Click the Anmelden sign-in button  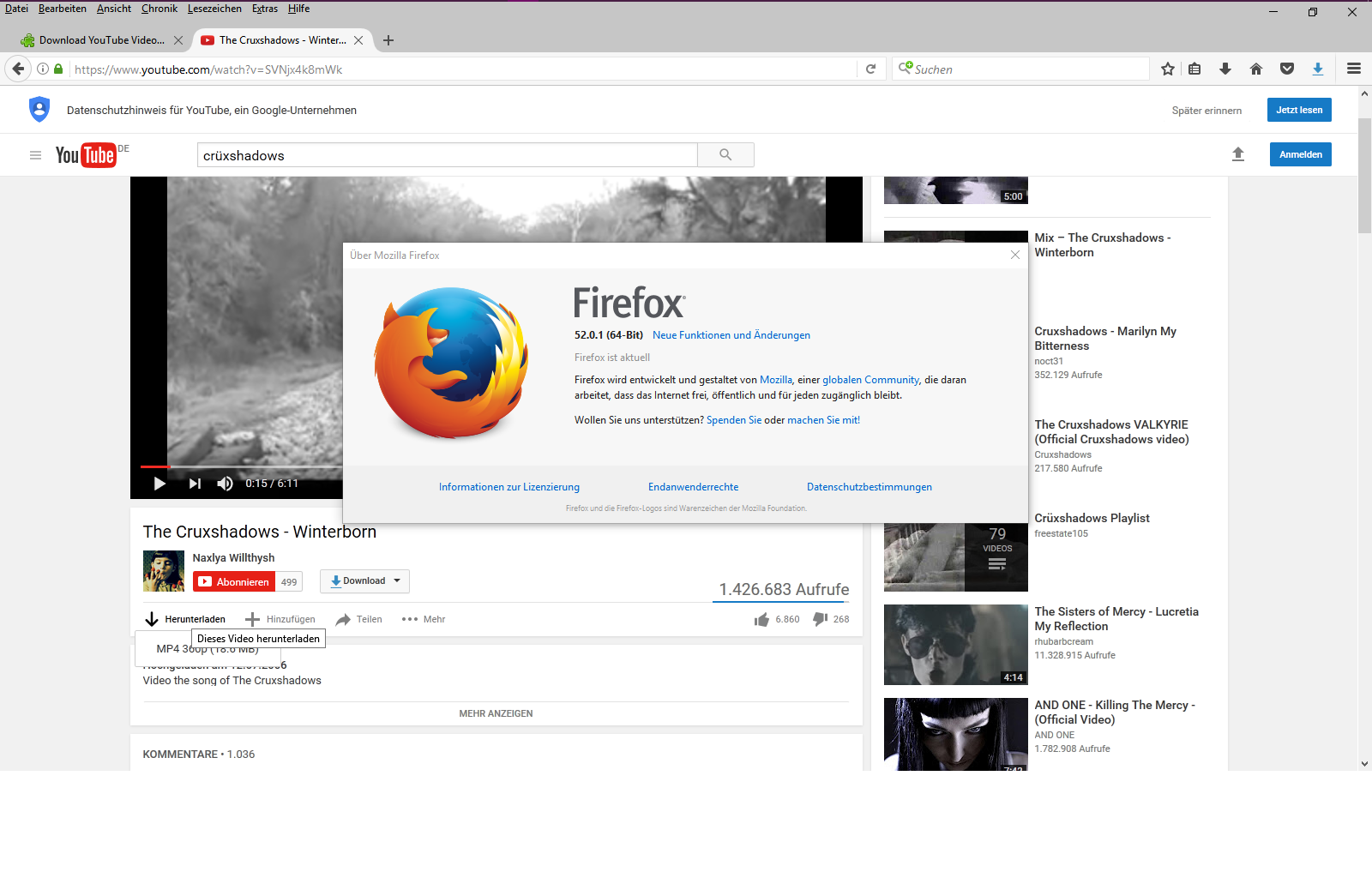[x=1301, y=154]
